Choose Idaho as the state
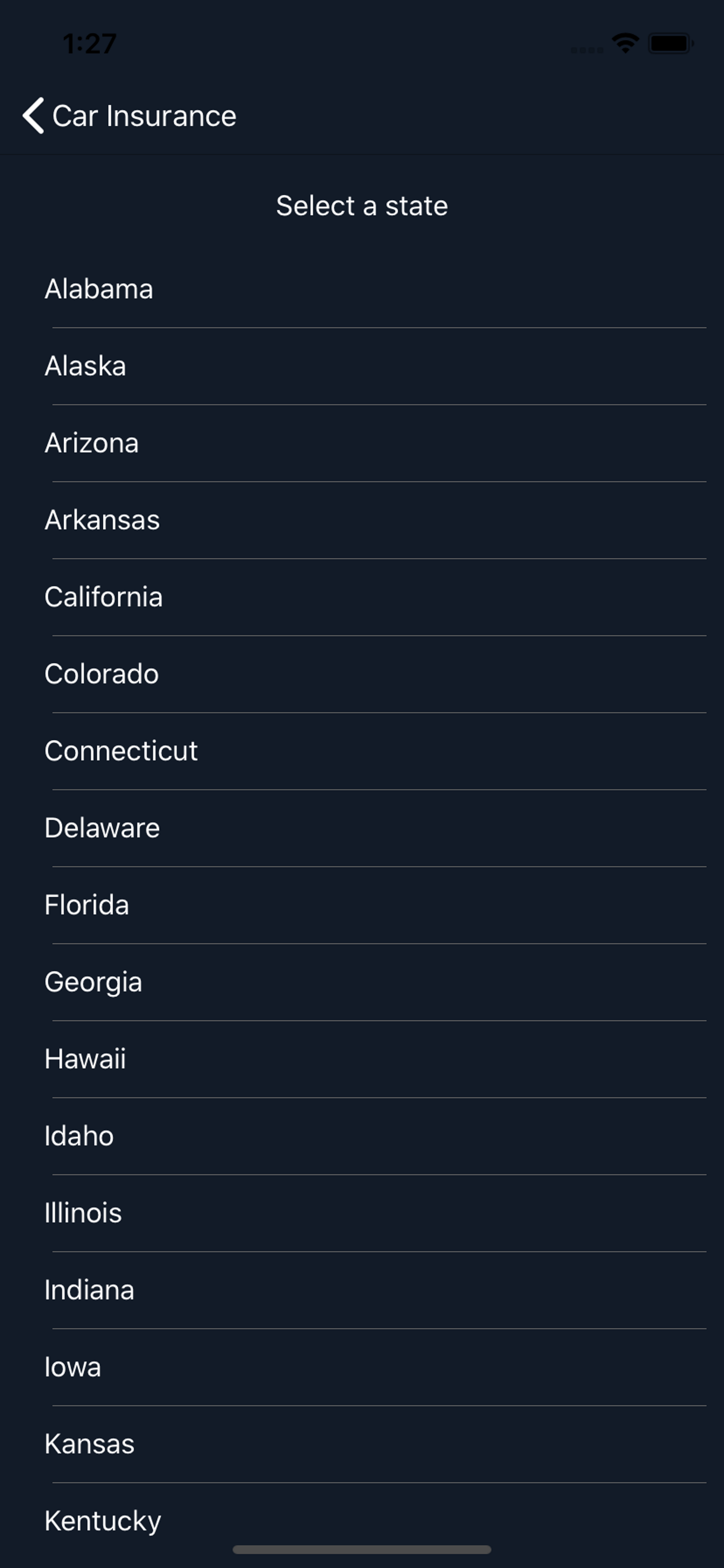This screenshot has width=724, height=1568. pos(79,1136)
